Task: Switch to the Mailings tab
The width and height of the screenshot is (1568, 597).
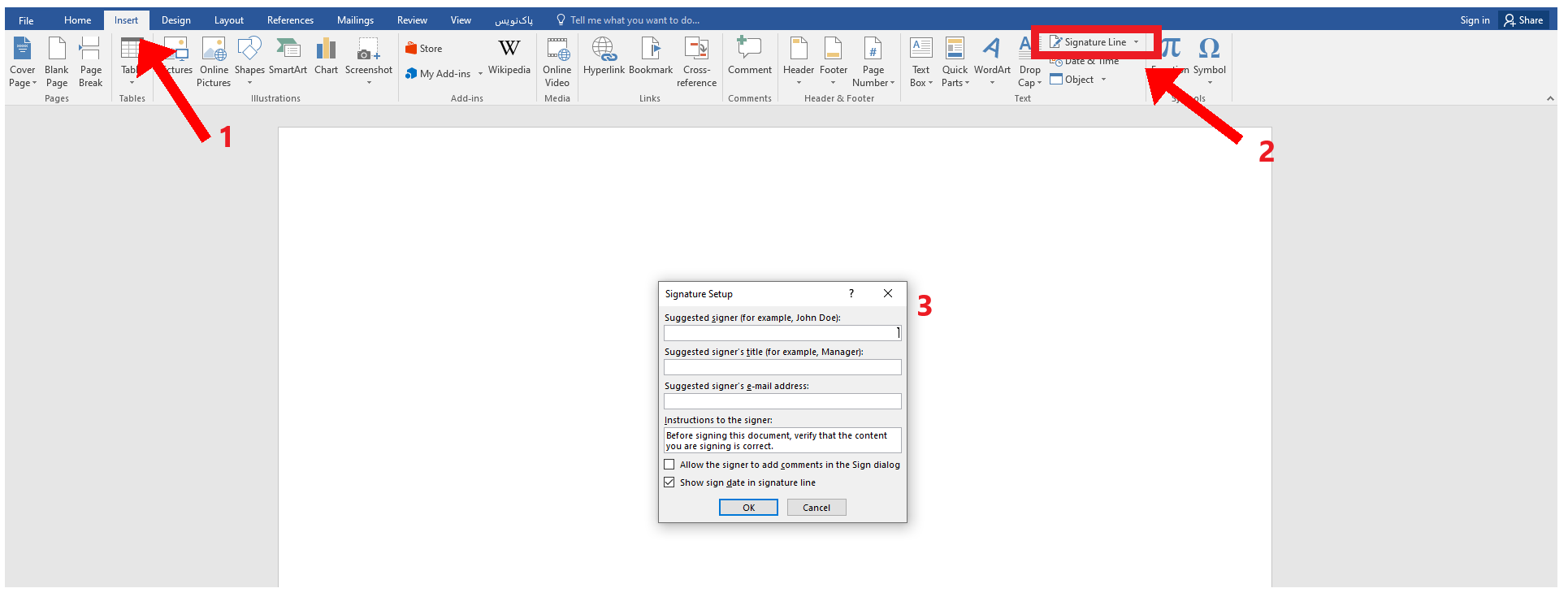Action: pos(355,20)
